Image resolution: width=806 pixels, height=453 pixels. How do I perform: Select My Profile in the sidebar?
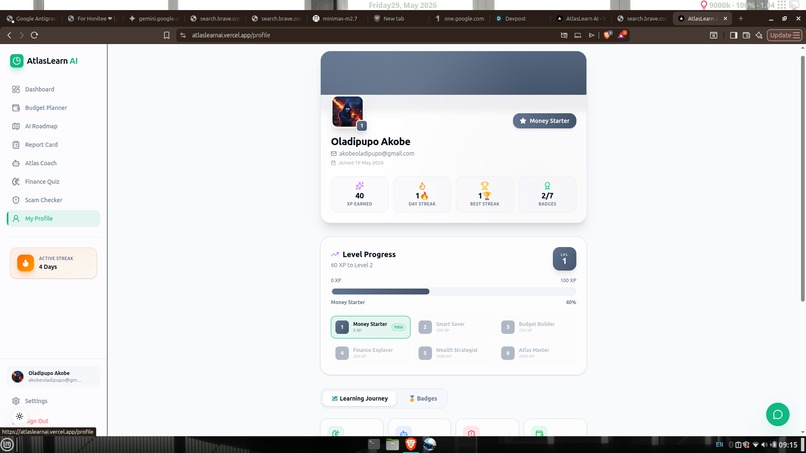click(53, 219)
